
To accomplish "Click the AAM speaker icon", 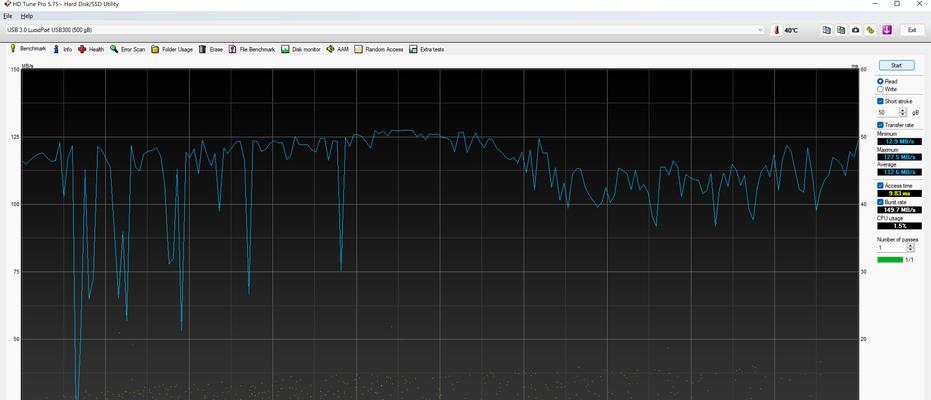I will pos(330,49).
